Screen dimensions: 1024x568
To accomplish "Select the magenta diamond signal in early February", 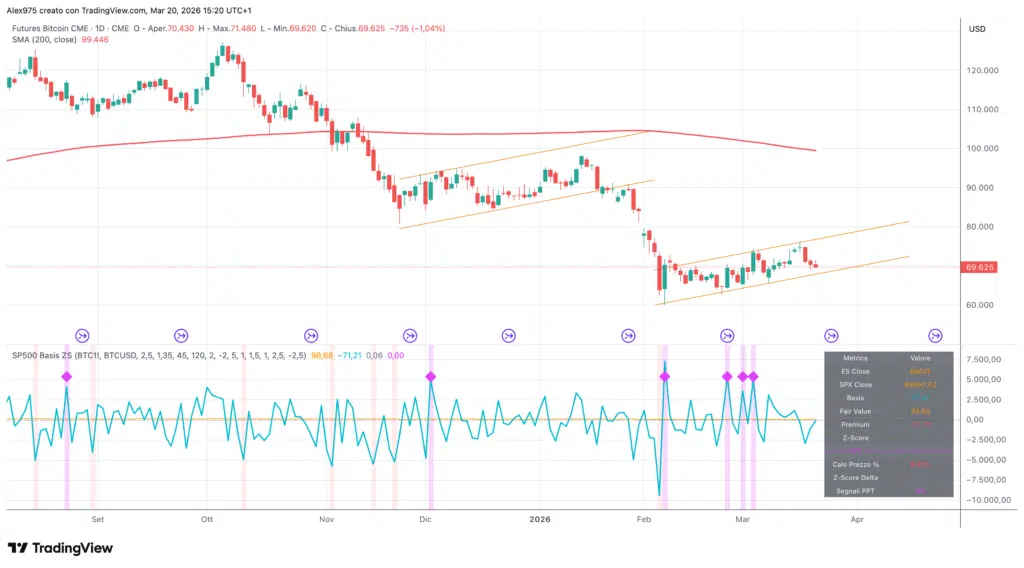I will click(x=664, y=376).
